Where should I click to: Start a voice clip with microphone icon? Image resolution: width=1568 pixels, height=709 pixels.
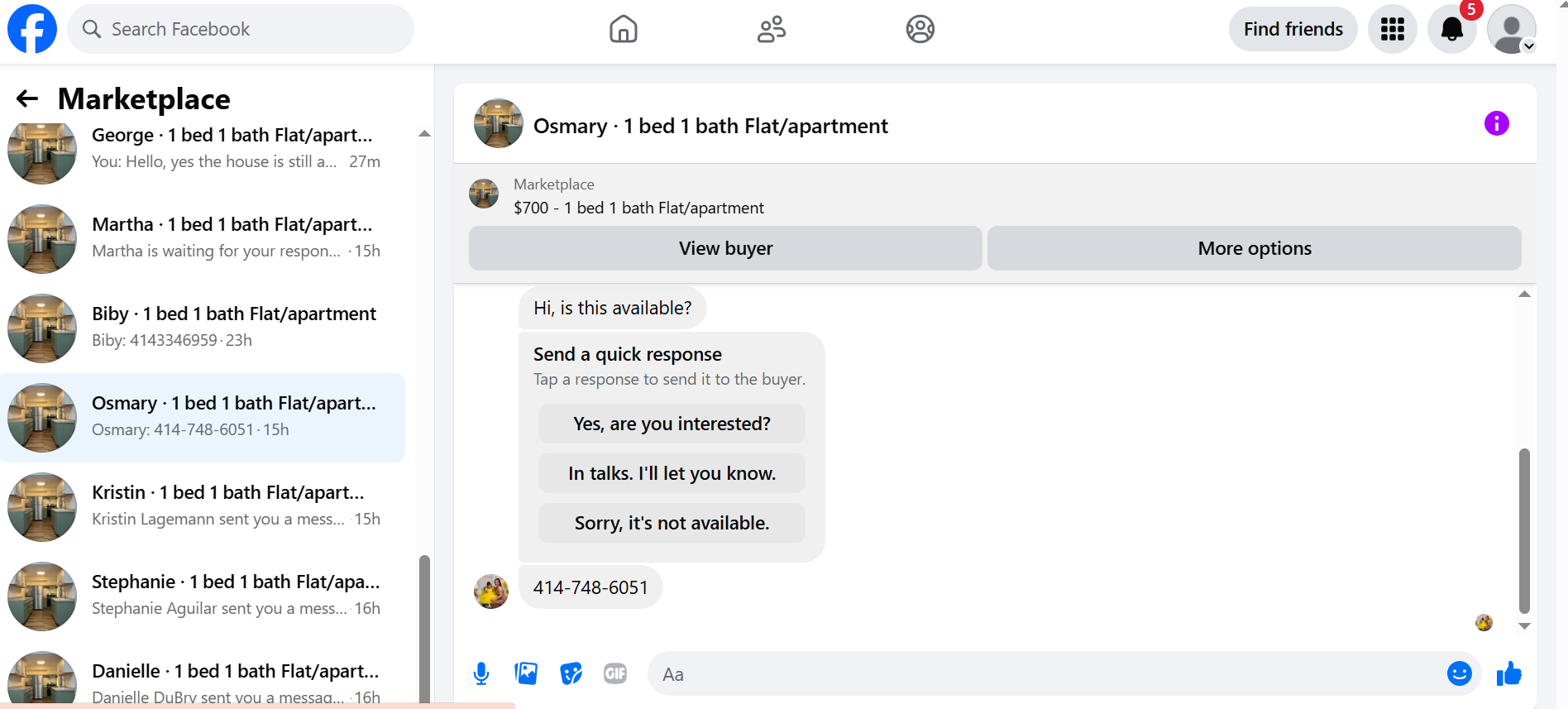pyautogui.click(x=481, y=673)
